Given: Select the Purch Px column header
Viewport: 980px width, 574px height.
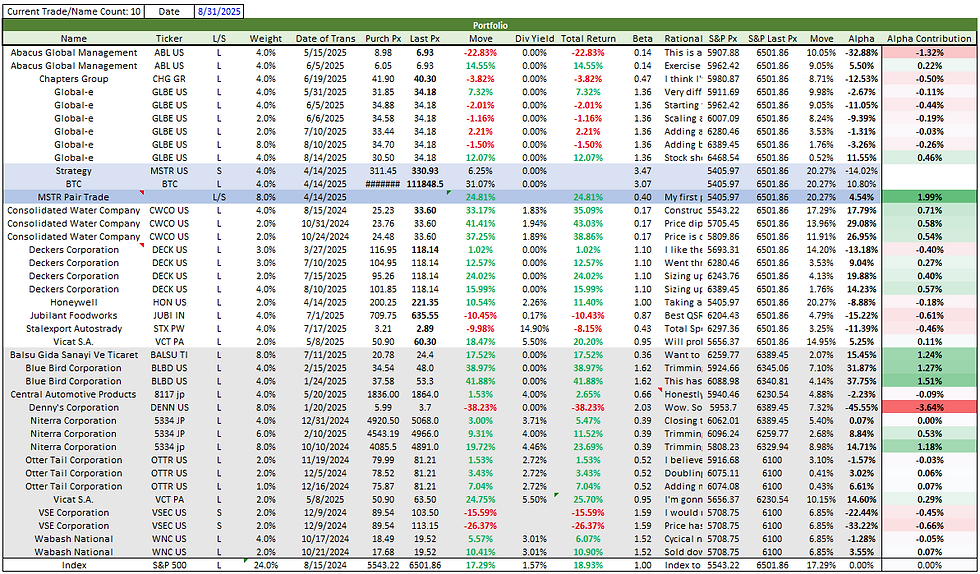Looking at the screenshot, I should point(383,39).
